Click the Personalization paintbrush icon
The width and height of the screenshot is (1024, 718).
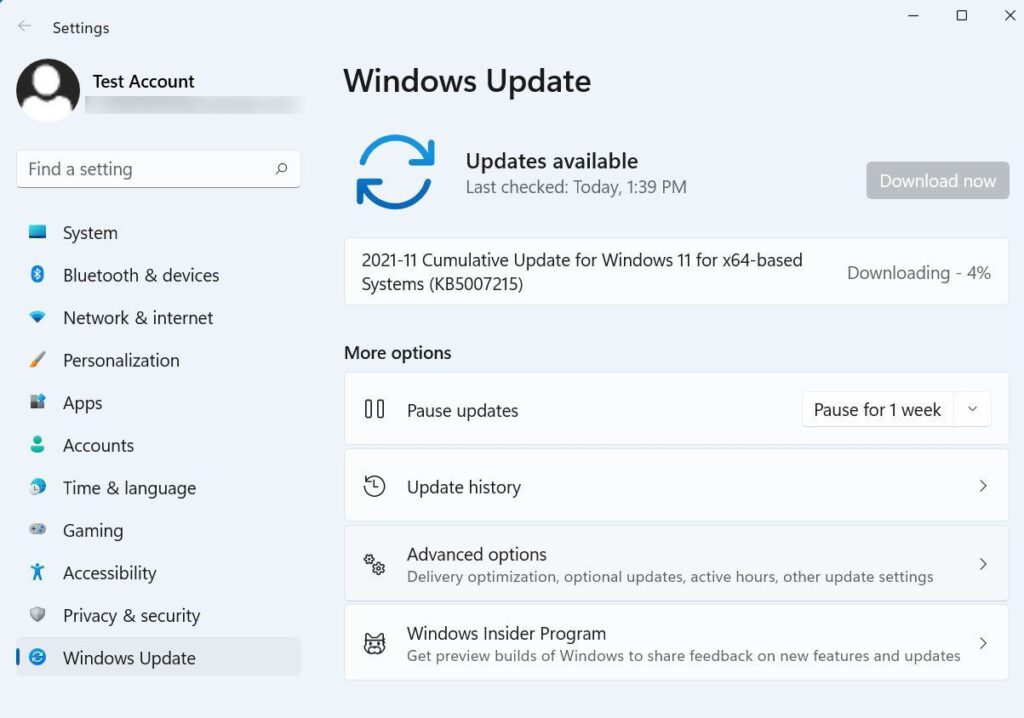coord(37,359)
